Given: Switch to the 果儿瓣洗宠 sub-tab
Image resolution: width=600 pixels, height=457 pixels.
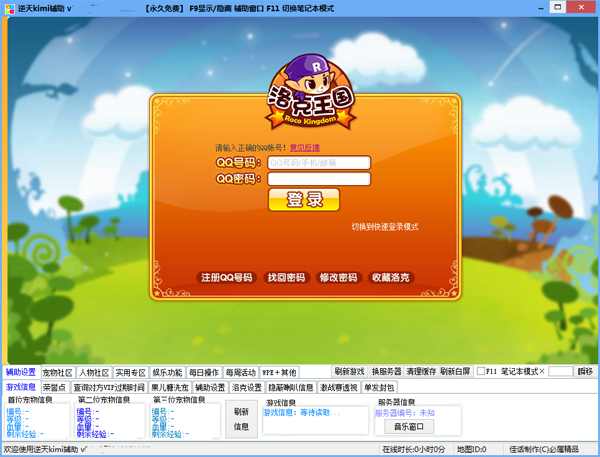Looking at the screenshot, I should pyautogui.click(x=170, y=387).
